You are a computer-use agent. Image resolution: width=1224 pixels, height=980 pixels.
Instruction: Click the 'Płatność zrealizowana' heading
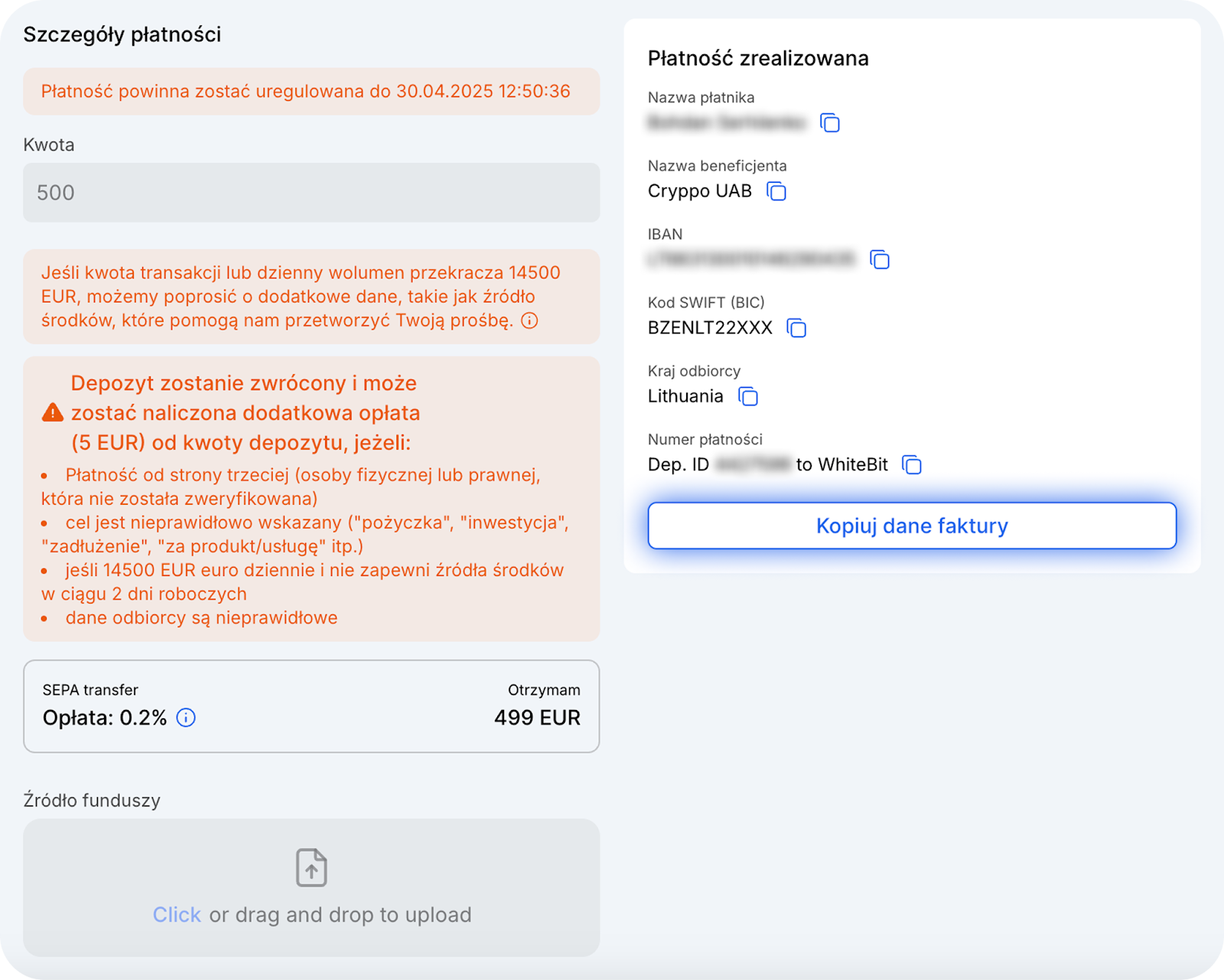click(x=758, y=59)
